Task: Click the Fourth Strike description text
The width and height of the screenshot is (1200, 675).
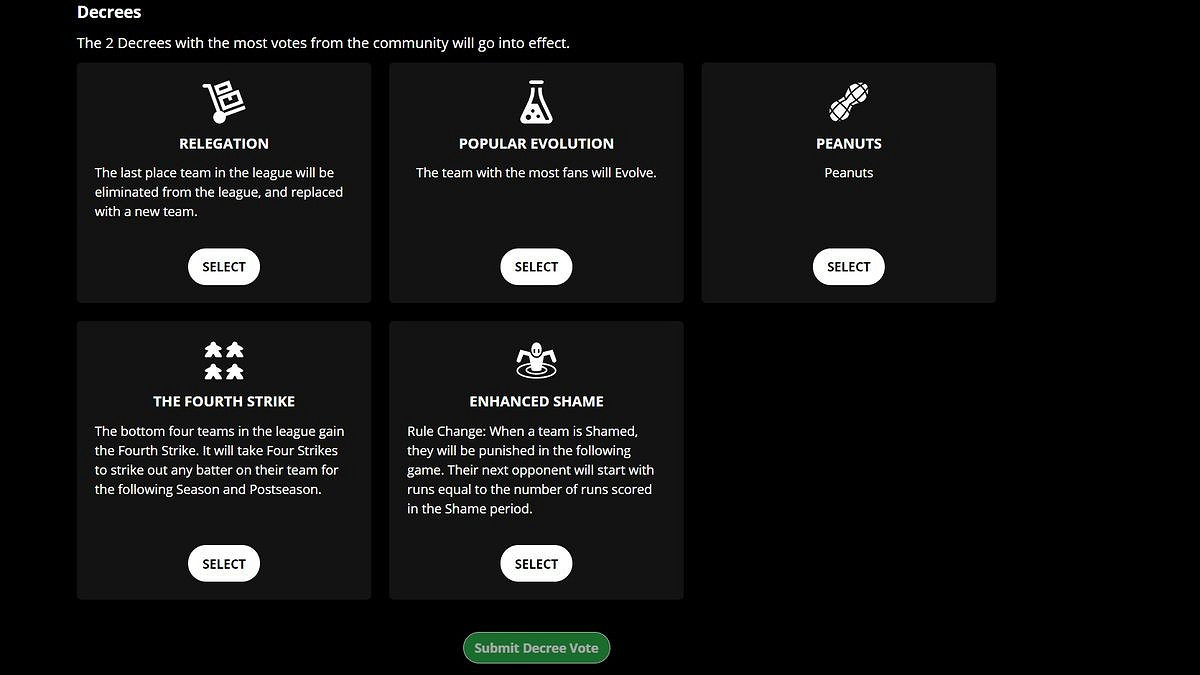Action: click(219, 460)
